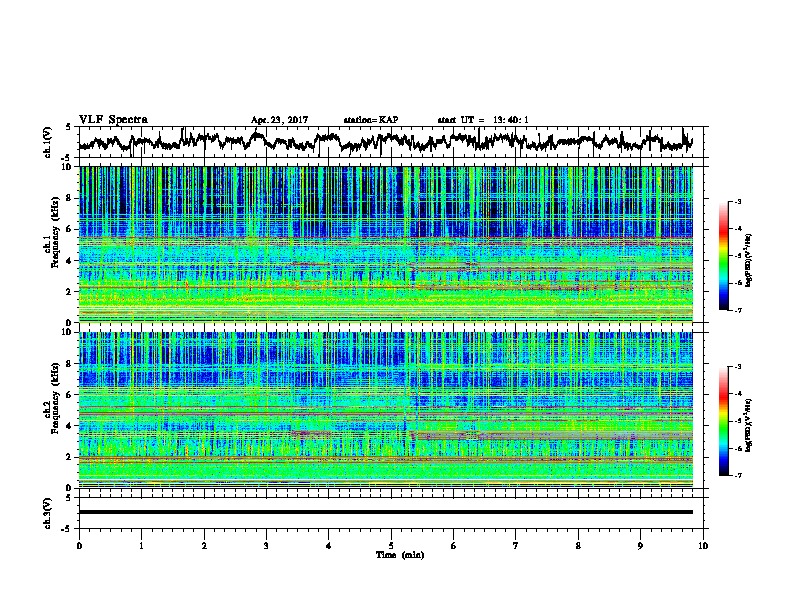Select the "Time (min)" x-axis label
This screenshot has width=792, height=612.
(400, 555)
